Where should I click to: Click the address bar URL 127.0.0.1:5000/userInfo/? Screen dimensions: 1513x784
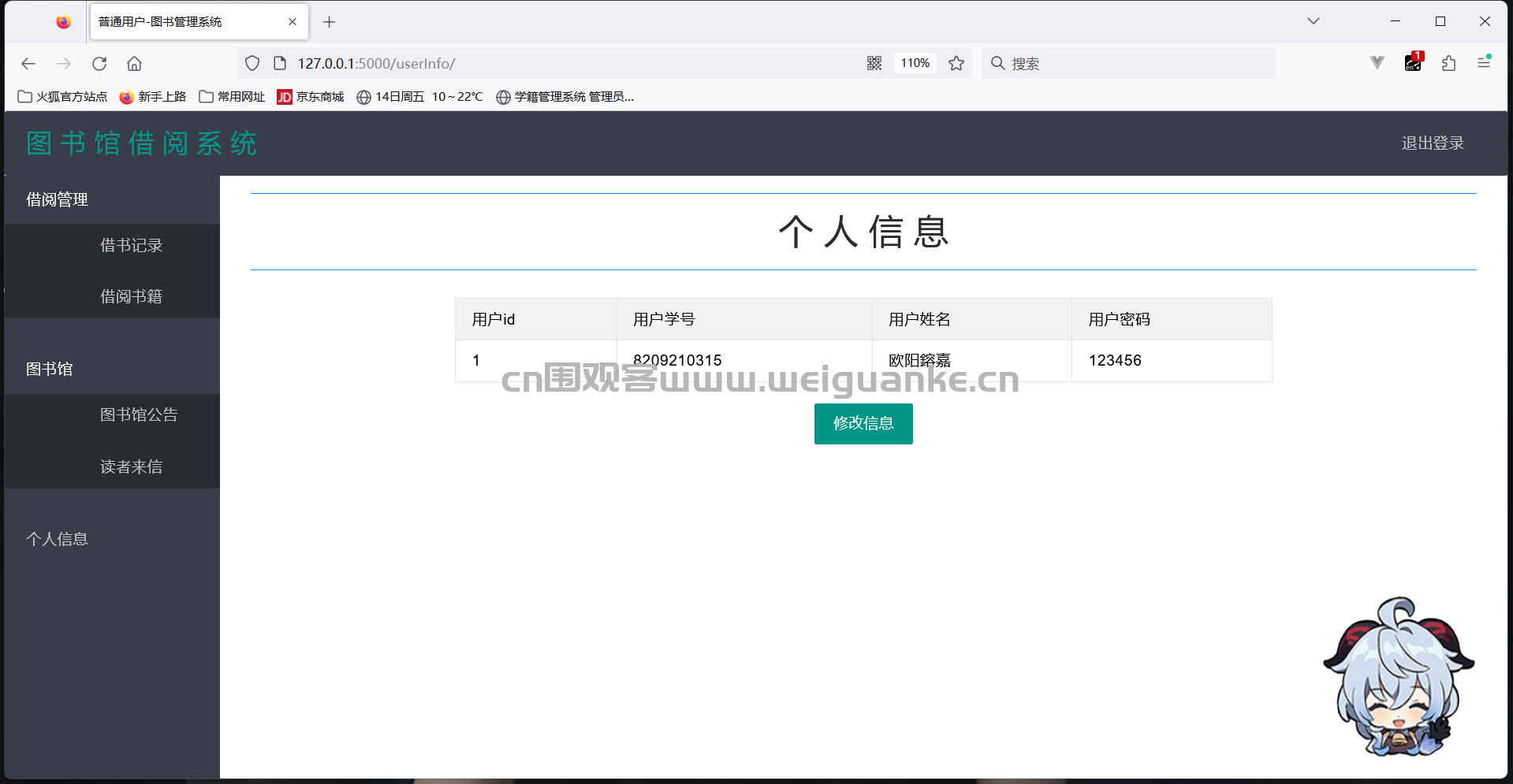(376, 64)
